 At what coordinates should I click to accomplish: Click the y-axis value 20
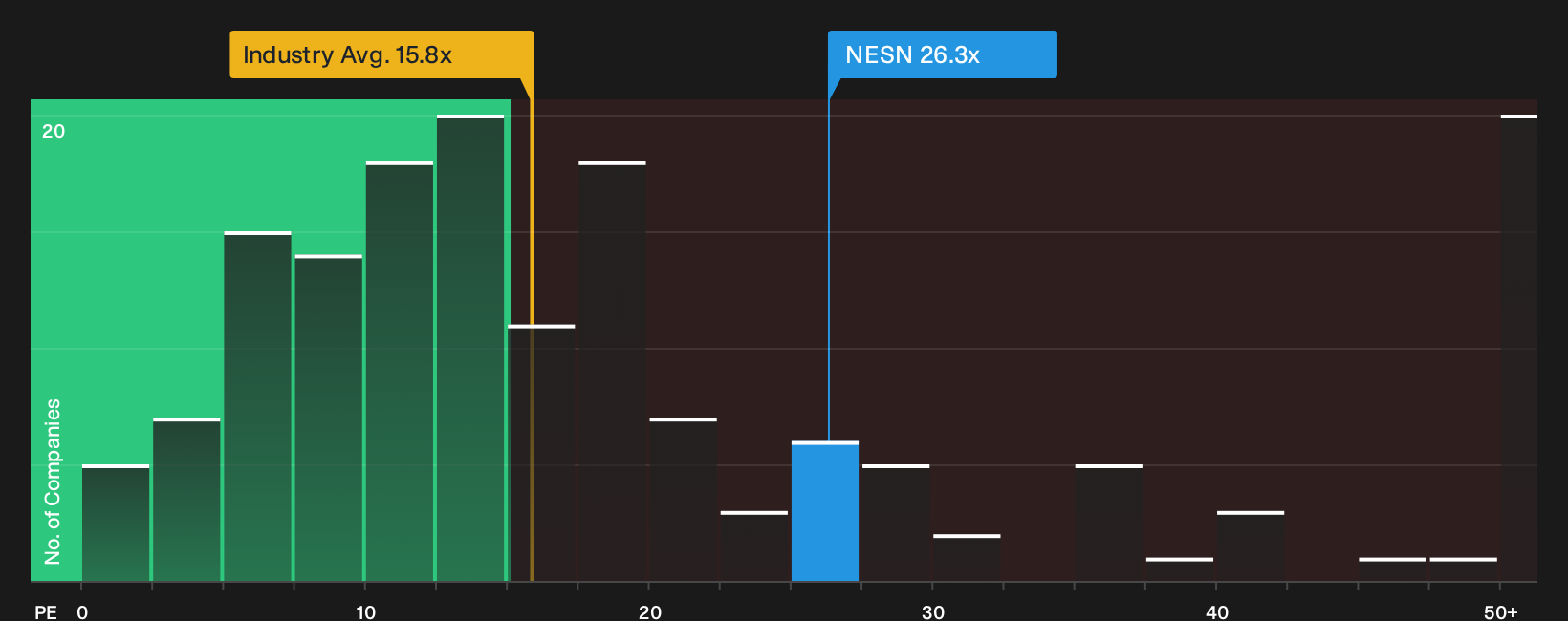pos(54,132)
